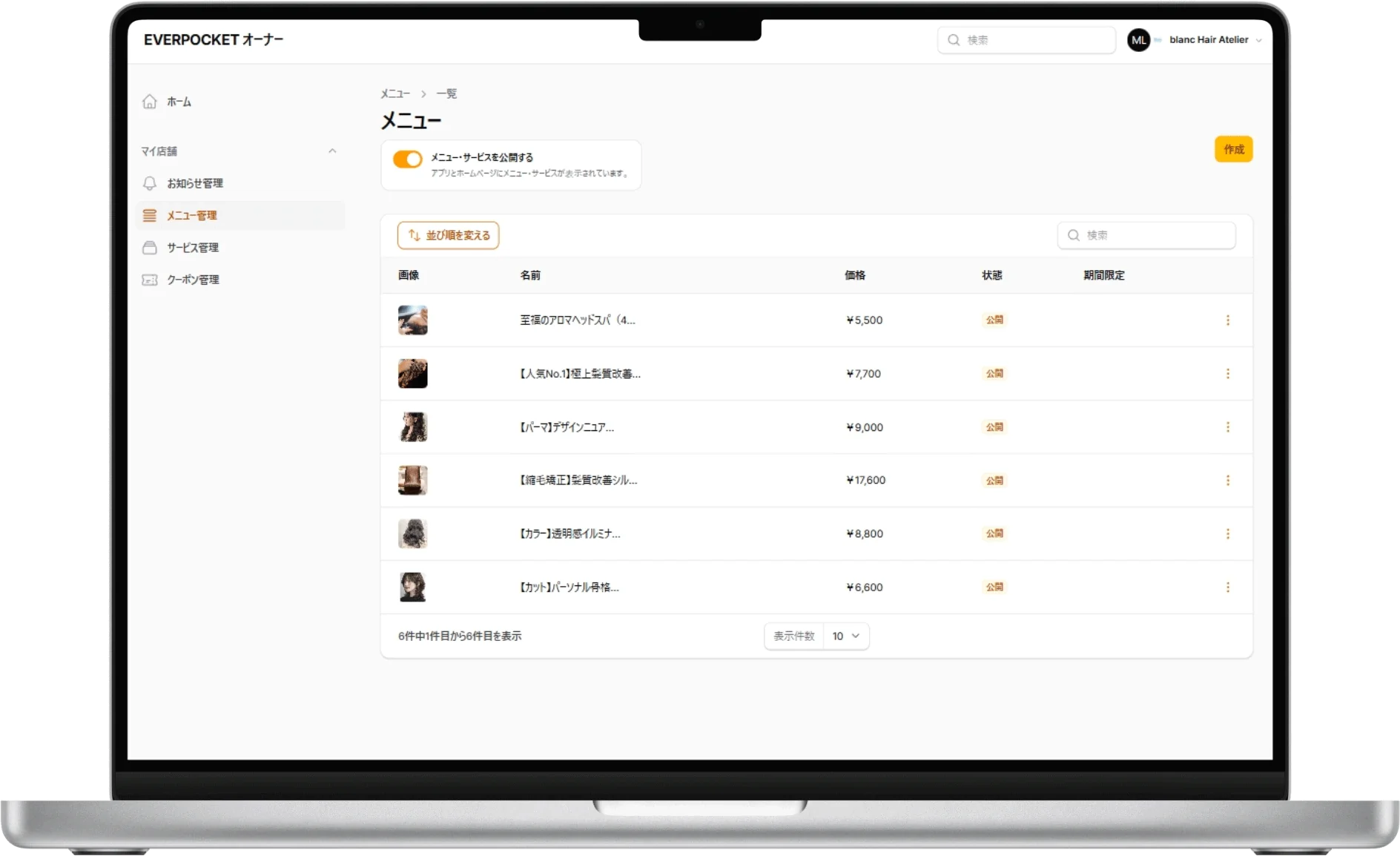The height and width of the screenshot is (856, 1400).
Task: Click the EVERPOCKET オーナー logo
Action: [x=214, y=40]
